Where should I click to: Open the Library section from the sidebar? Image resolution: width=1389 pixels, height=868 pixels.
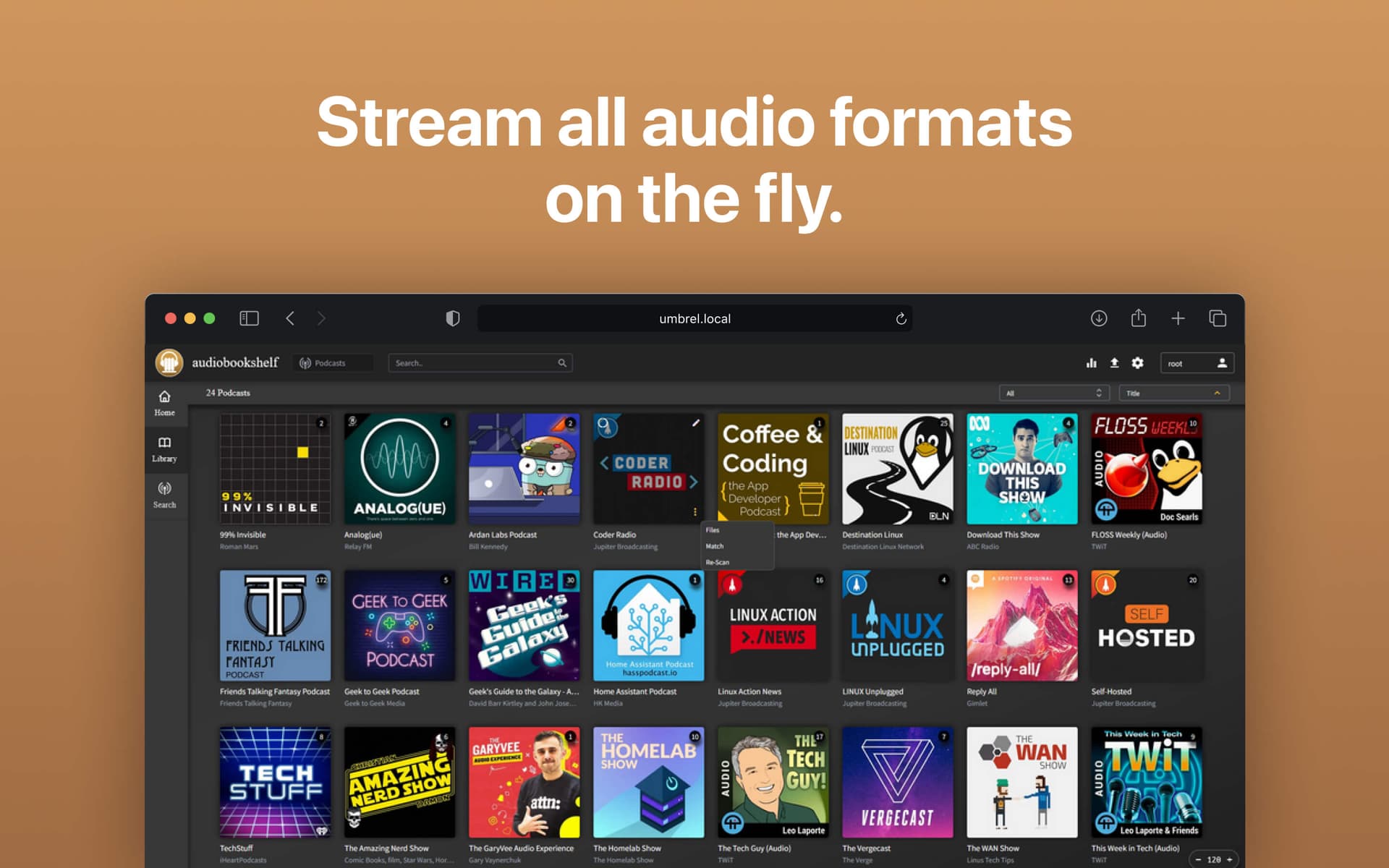pyautogui.click(x=164, y=447)
